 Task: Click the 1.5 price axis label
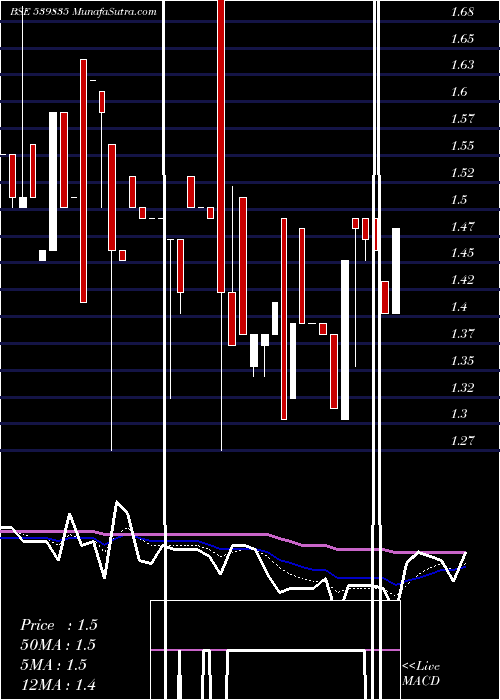pyautogui.click(x=459, y=199)
